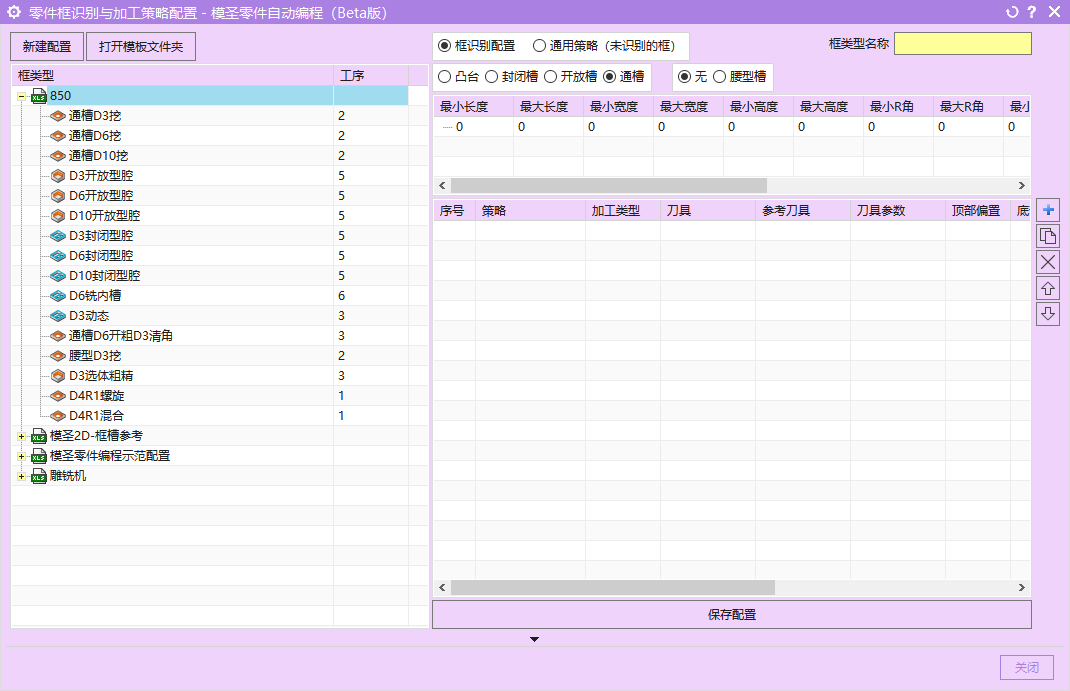Screen dimensions: 1070x691
Task: Click the XLS icon next to 850
Action: click(39, 96)
